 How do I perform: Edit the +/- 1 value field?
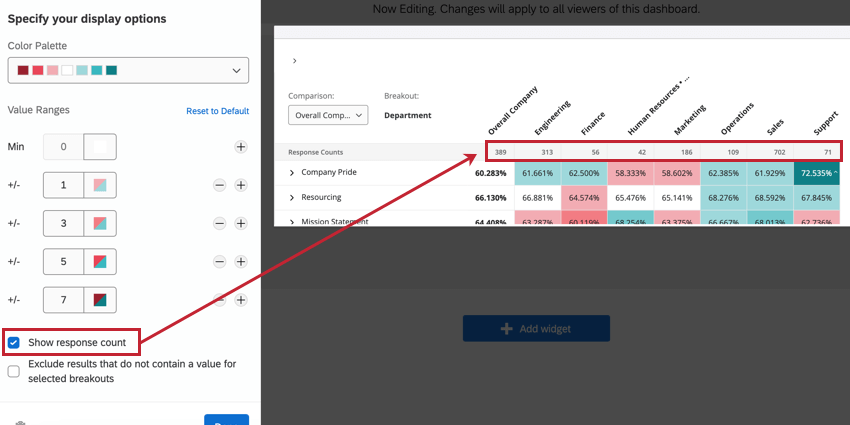click(63, 185)
